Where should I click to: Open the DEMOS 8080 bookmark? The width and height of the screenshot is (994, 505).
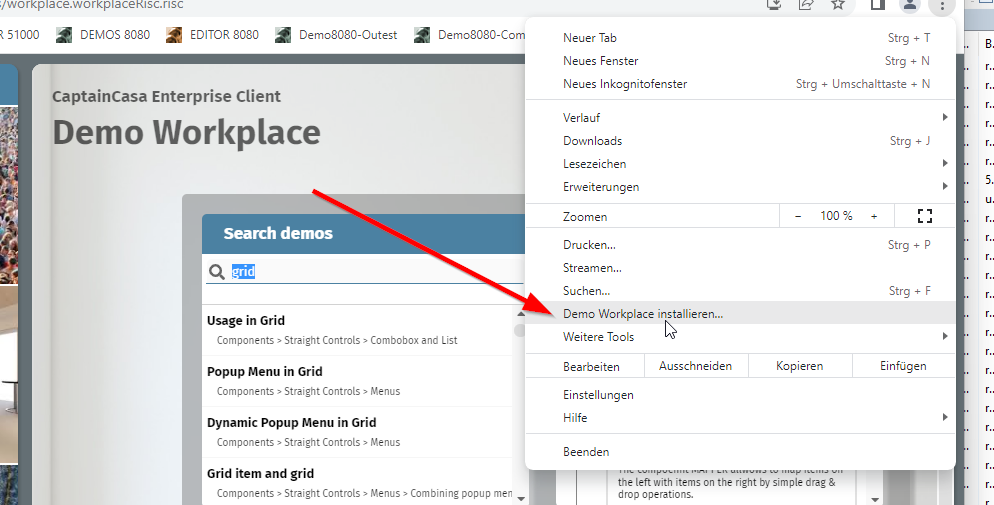(103, 35)
